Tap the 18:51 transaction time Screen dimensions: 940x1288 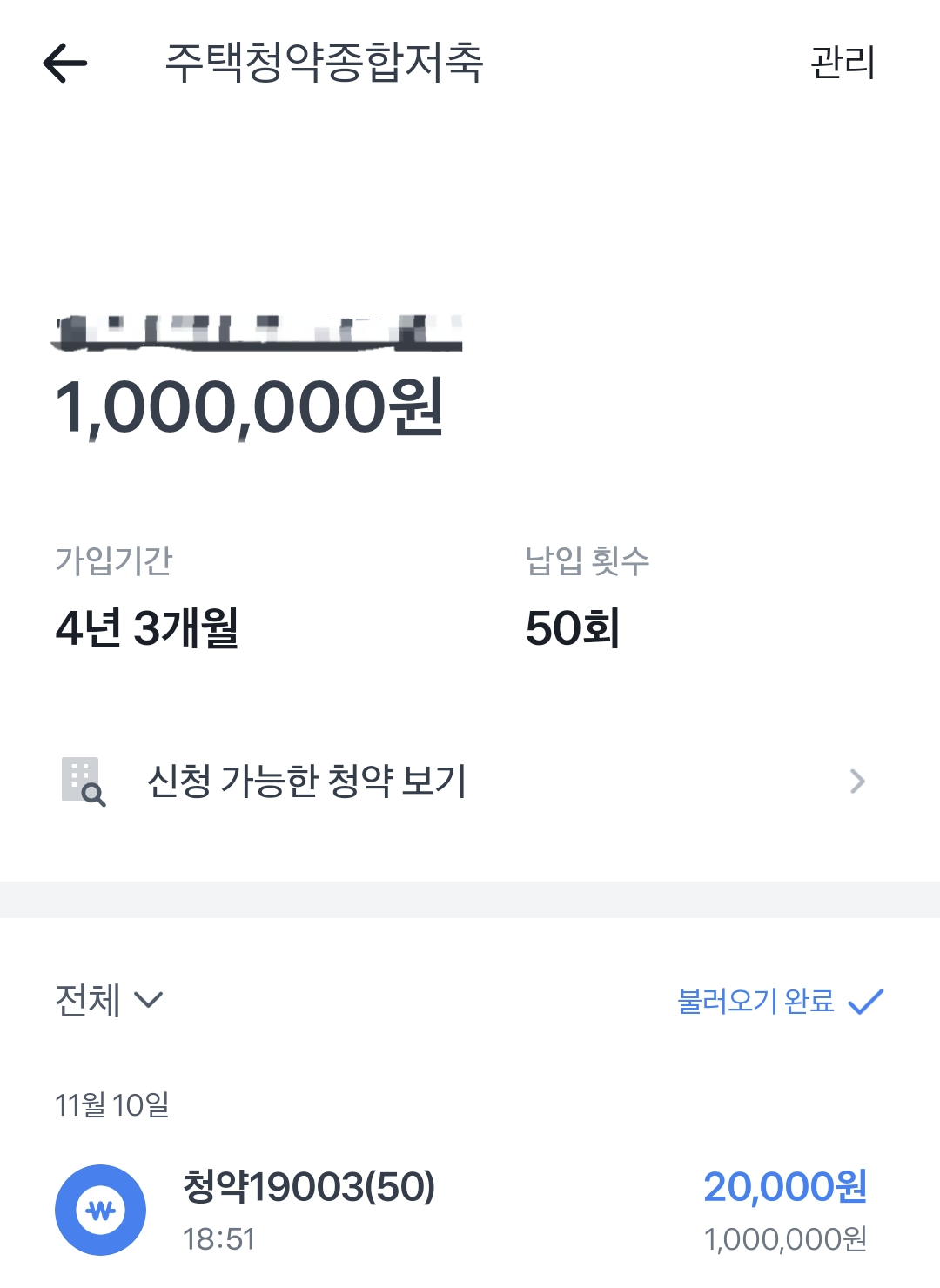219,1238
